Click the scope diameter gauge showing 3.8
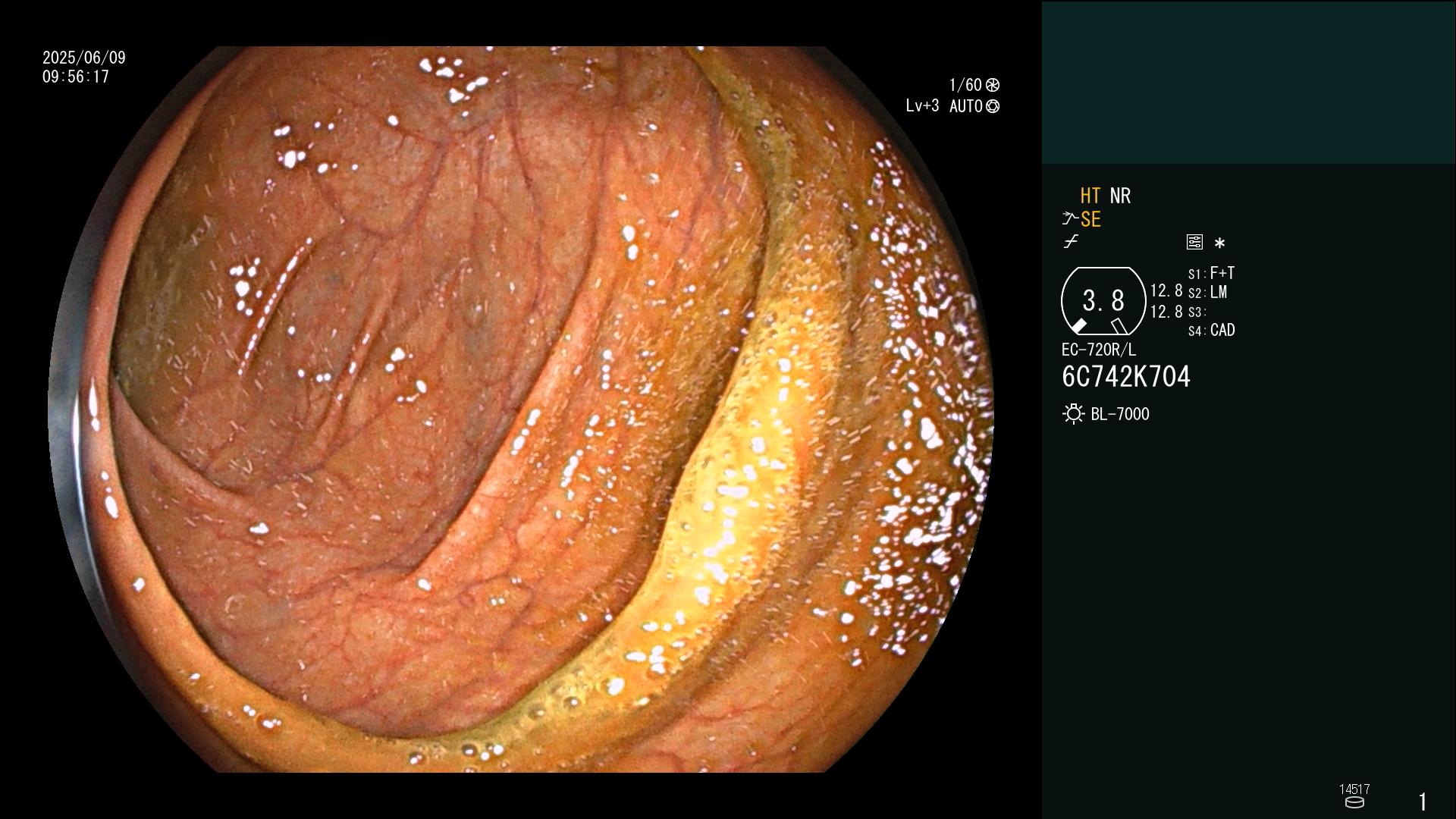This screenshot has width=1456, height=819. (x=1103, y=301)
